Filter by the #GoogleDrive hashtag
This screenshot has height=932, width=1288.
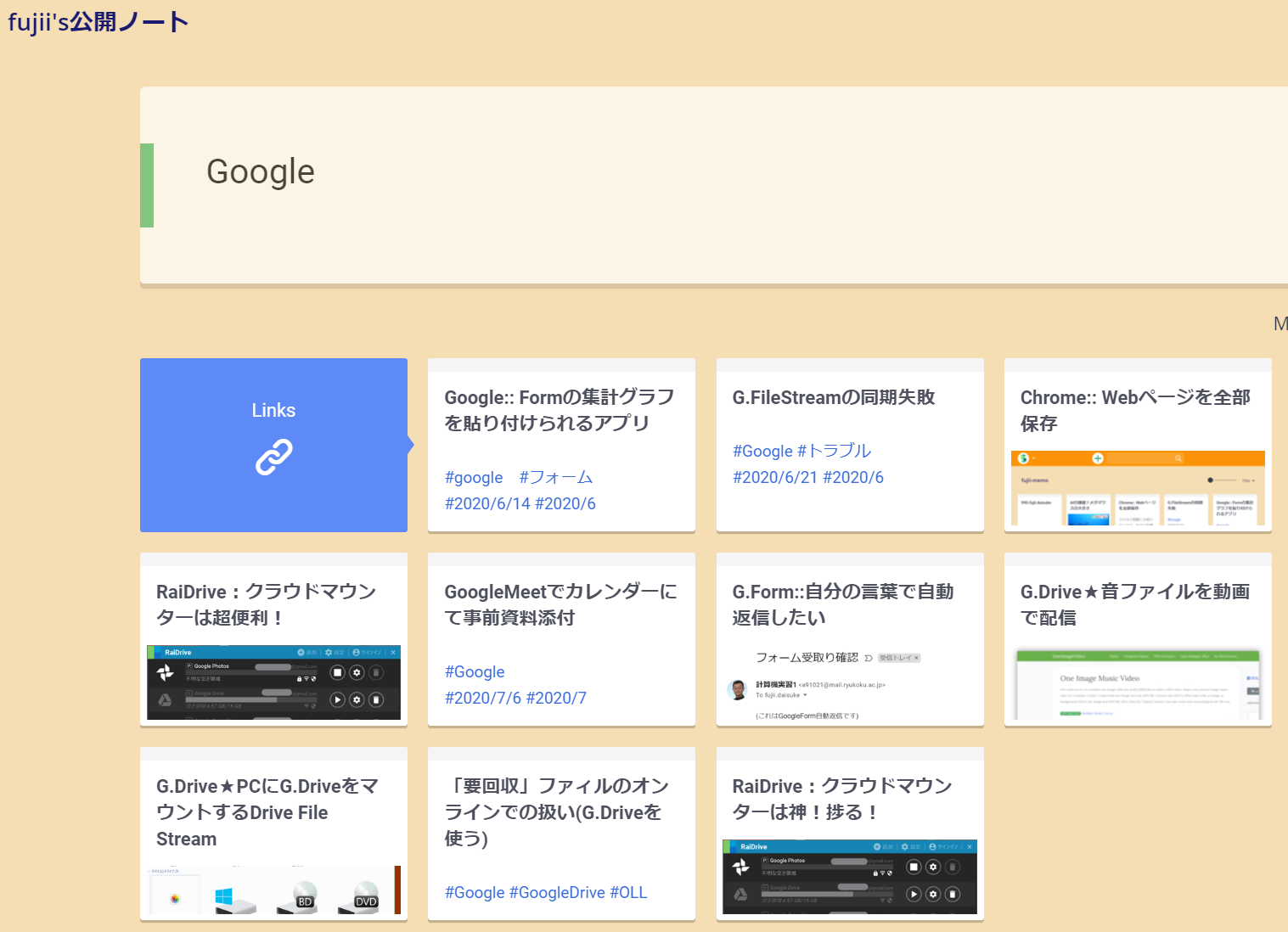click(x=557, y=893)
